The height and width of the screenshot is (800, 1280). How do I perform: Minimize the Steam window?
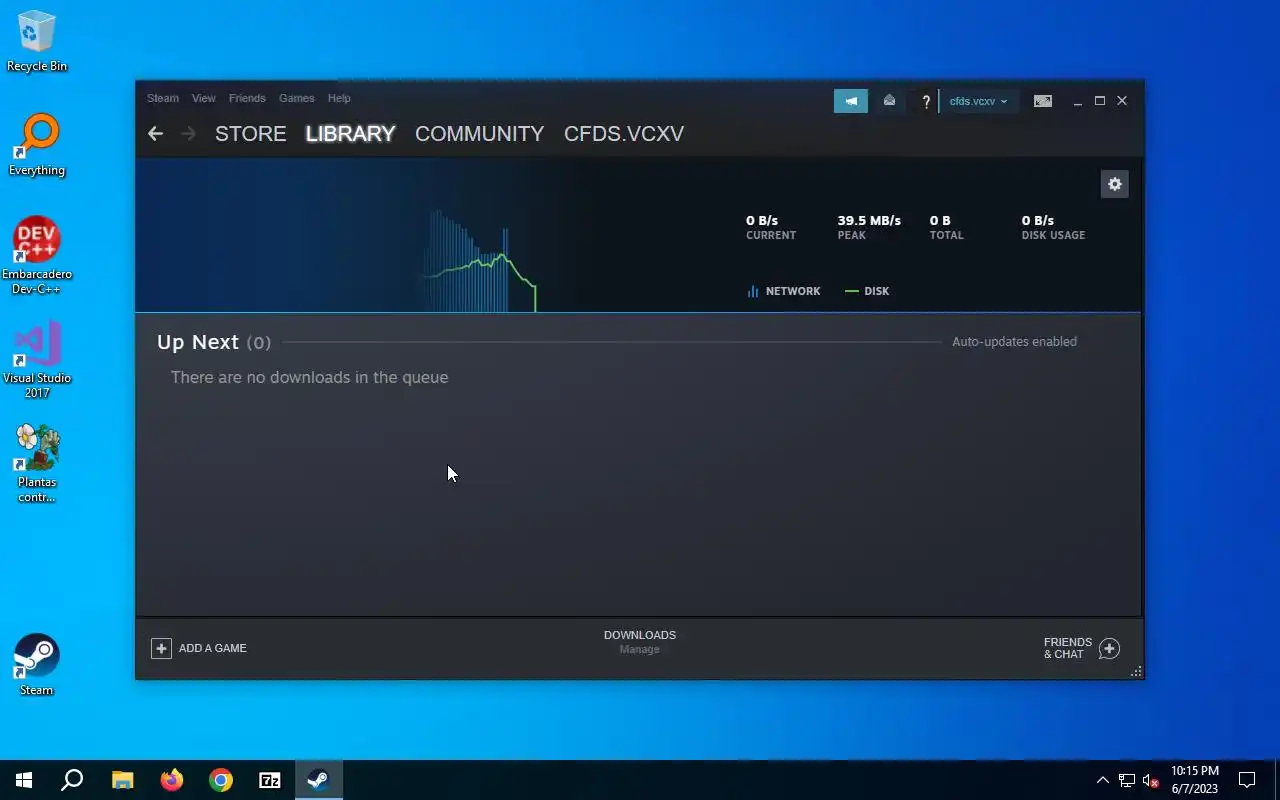point(1077,101)
